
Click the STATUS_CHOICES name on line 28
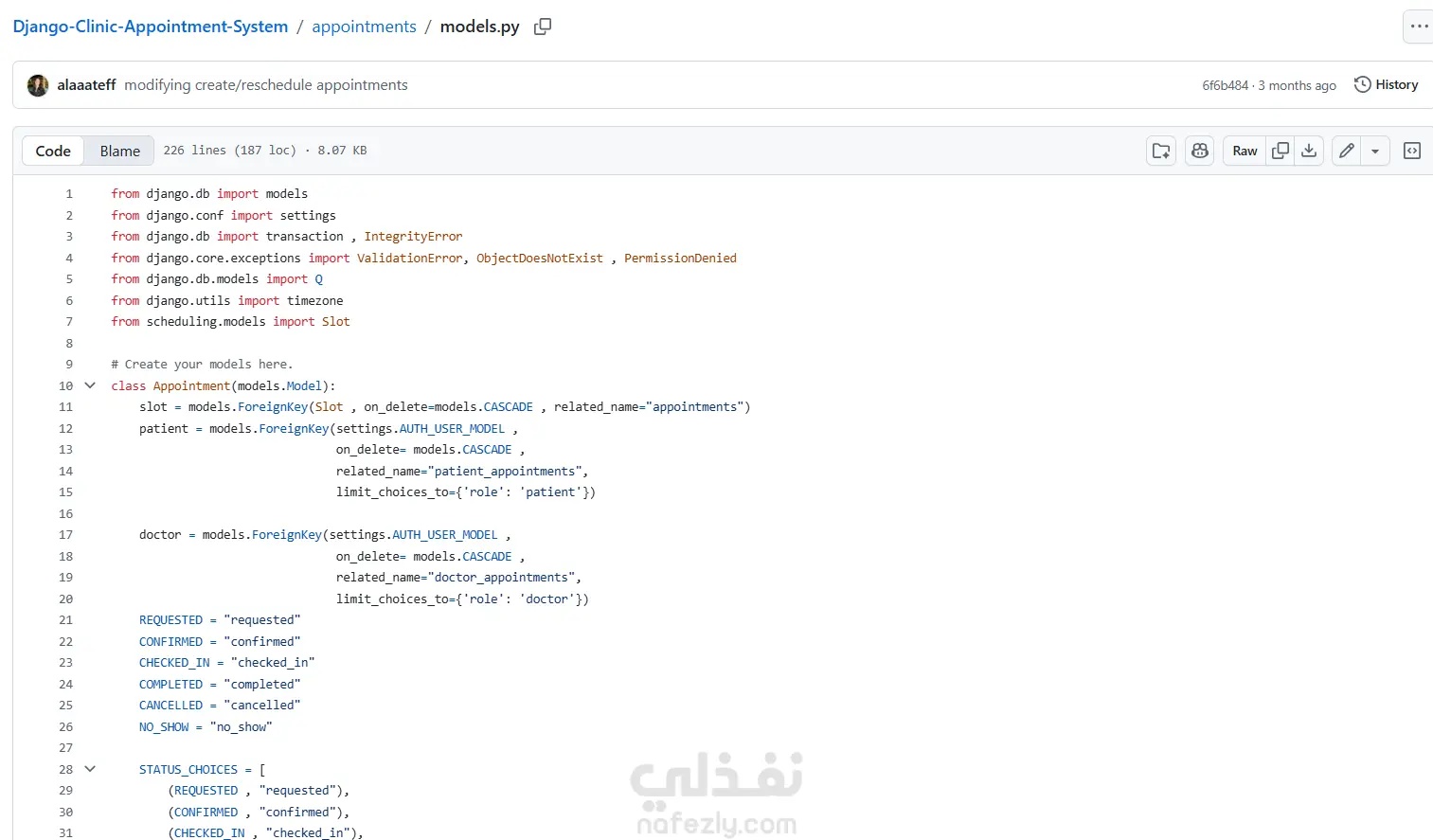pos(188,770)
